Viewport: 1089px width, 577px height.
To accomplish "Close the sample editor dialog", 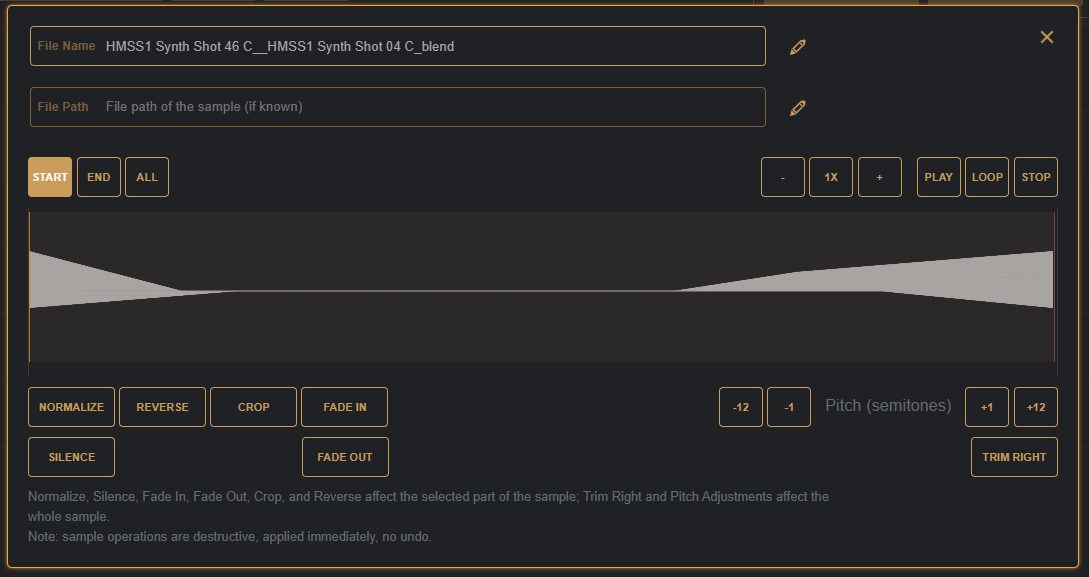I will (x=1047, y=37).
